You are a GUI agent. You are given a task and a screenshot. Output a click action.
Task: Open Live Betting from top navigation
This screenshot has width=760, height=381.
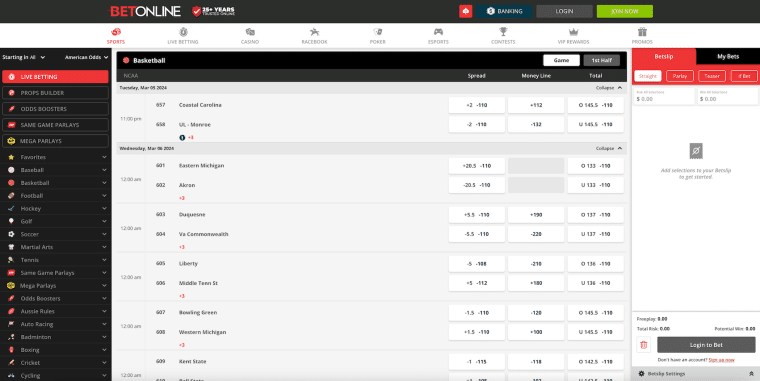point(183,36)
